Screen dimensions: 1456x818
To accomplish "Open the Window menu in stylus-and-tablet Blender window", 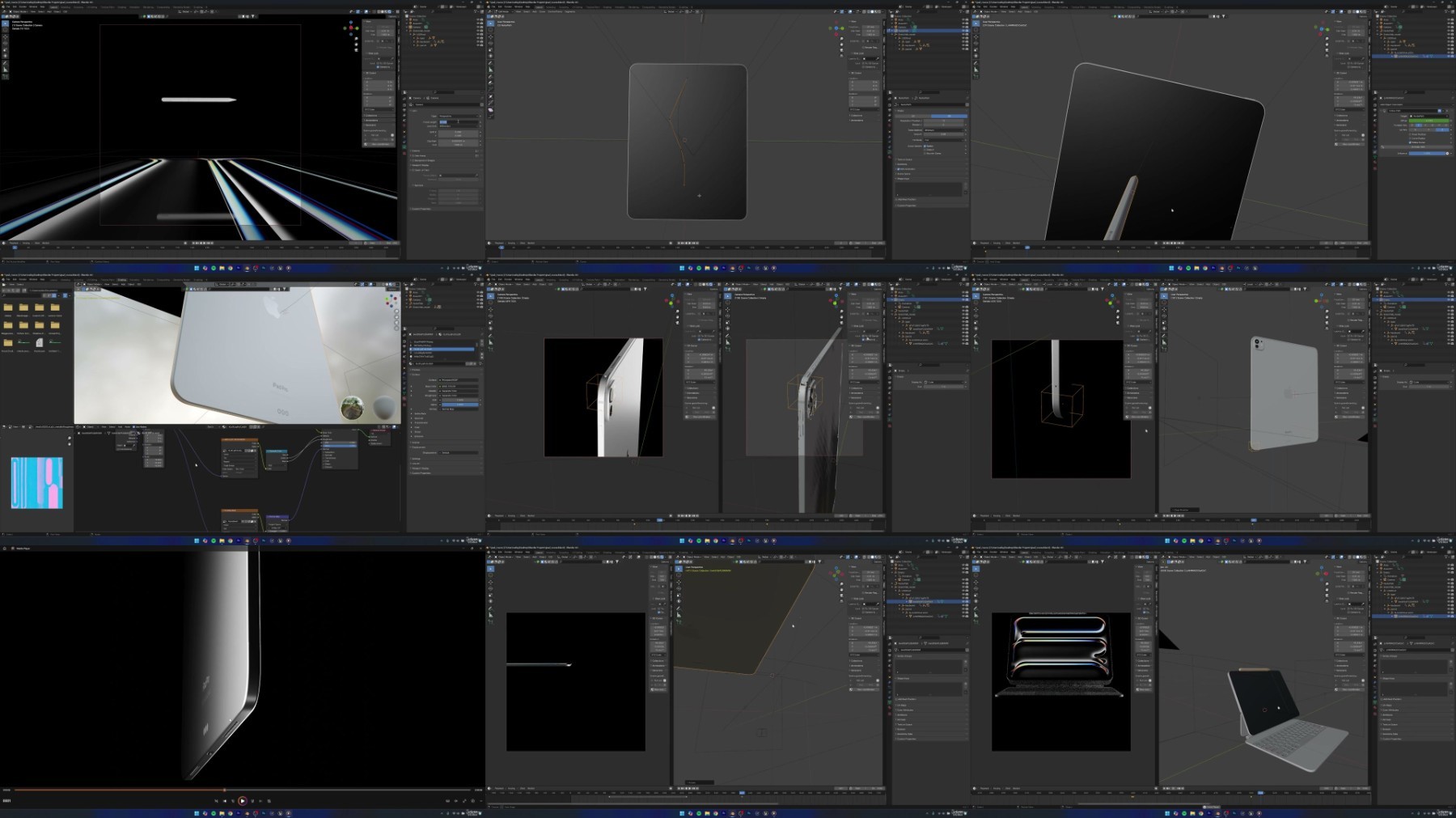I will [1004, 6].
